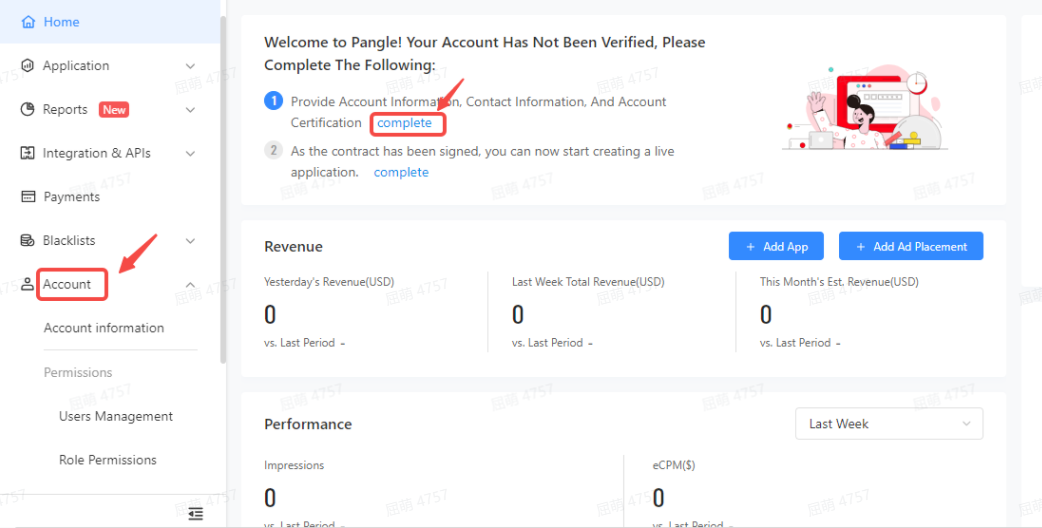The width and height of the screenshot is (1042, 528).
Task: Click the Add App button
Action: point(776,246)
